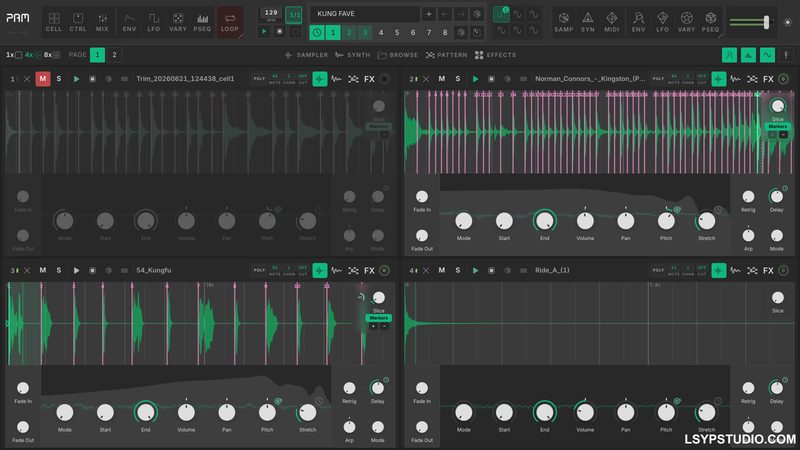Select pattern slot 4
This screenshot has height=450, width=800.
tap(381, 32)
